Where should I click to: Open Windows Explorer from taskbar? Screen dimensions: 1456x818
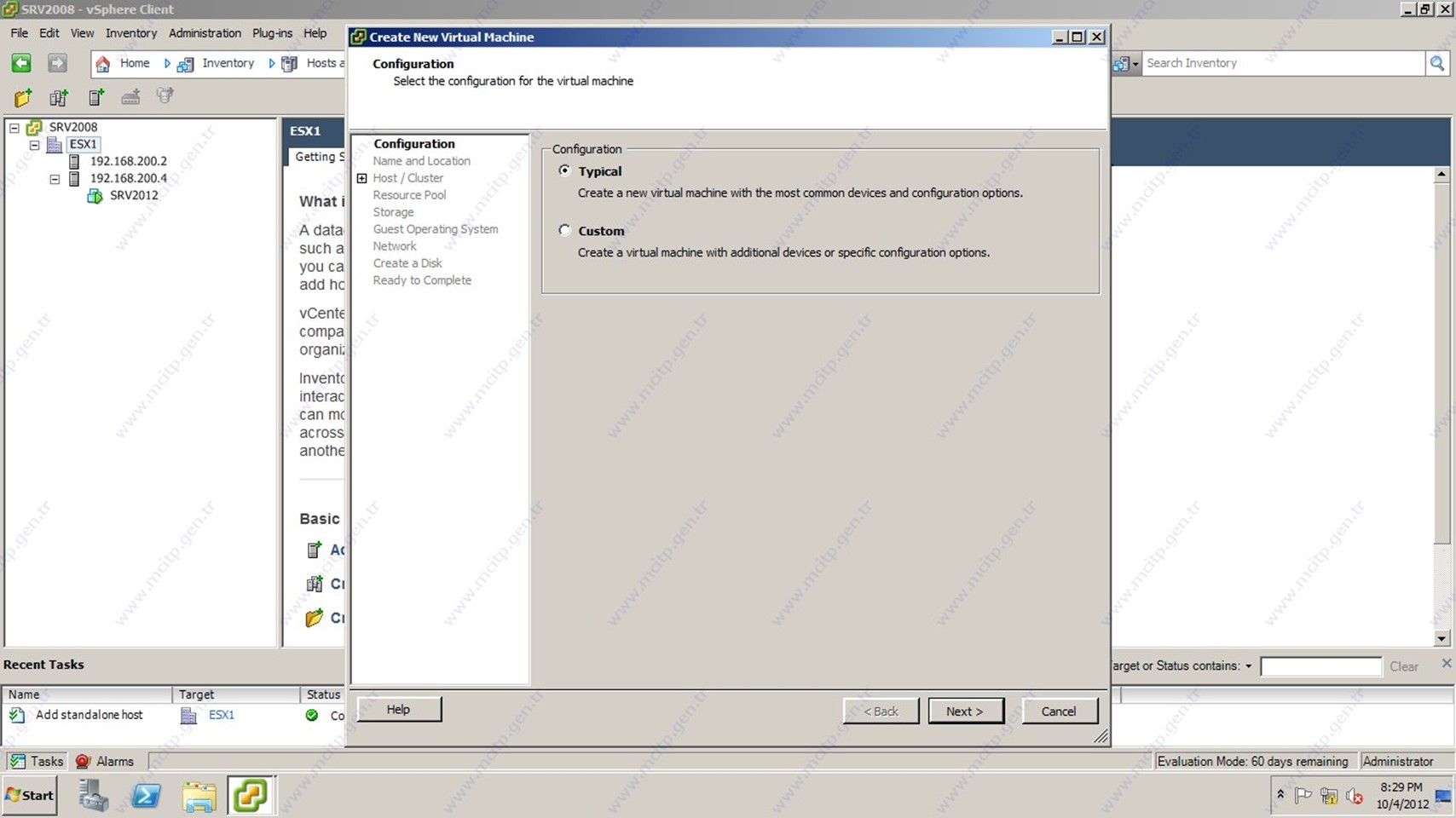point(199,796)
